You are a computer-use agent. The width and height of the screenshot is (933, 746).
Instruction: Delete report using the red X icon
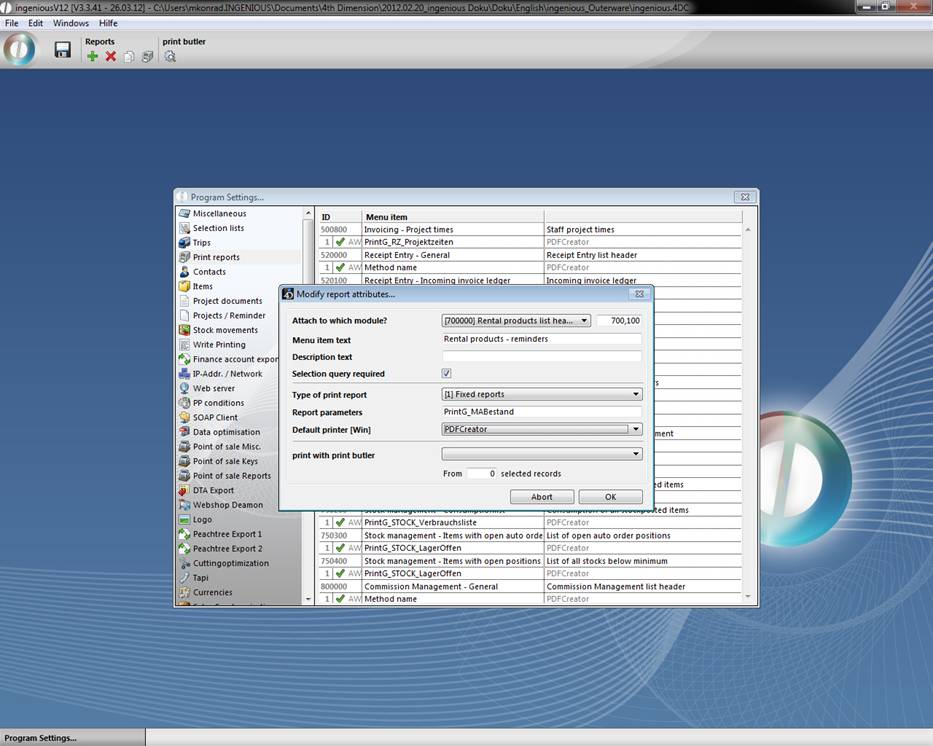[x=111, y=57]
